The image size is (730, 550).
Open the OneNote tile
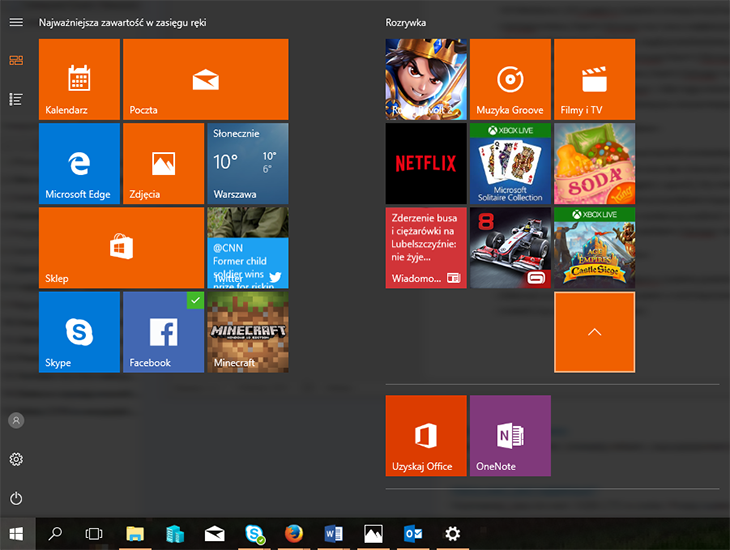click(x=510, y=436)
